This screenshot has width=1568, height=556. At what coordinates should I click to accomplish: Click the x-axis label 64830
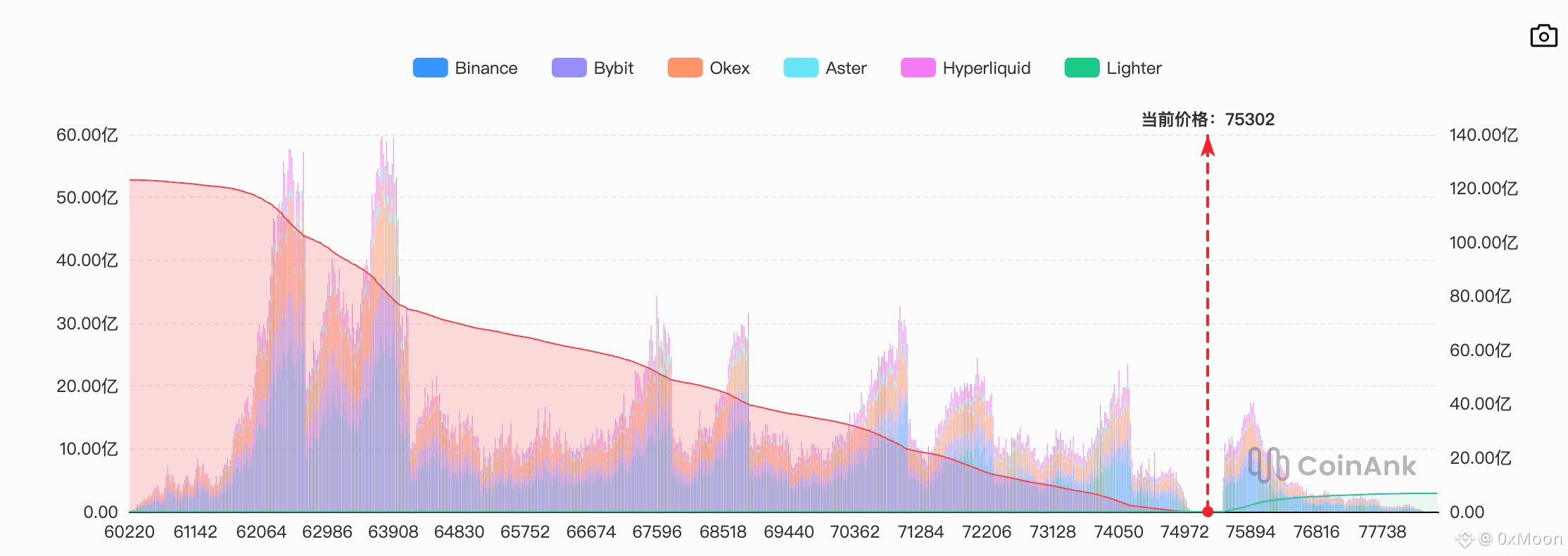[x=460, y=532]
